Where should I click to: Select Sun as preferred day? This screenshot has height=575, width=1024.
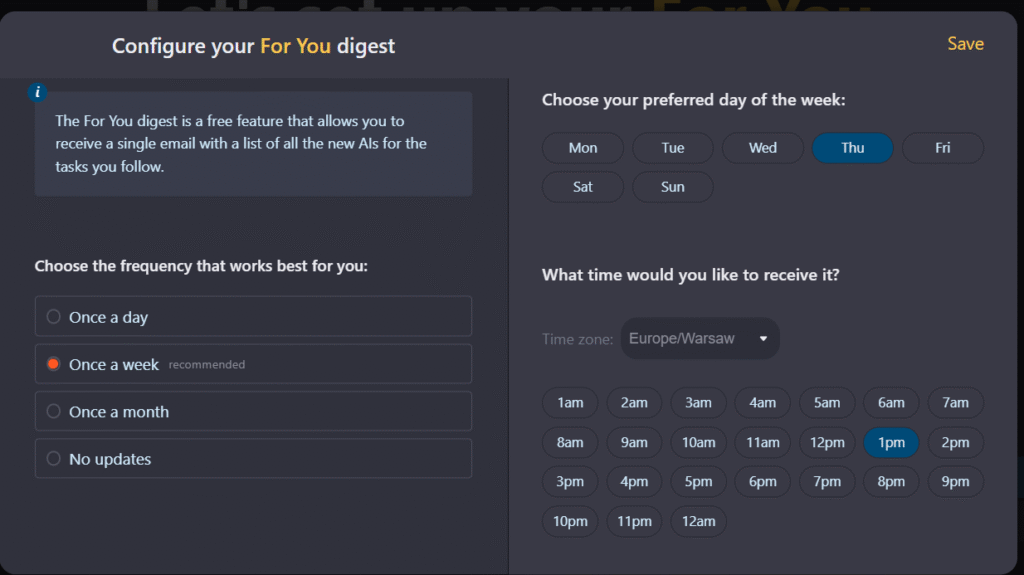coord(673,187)
